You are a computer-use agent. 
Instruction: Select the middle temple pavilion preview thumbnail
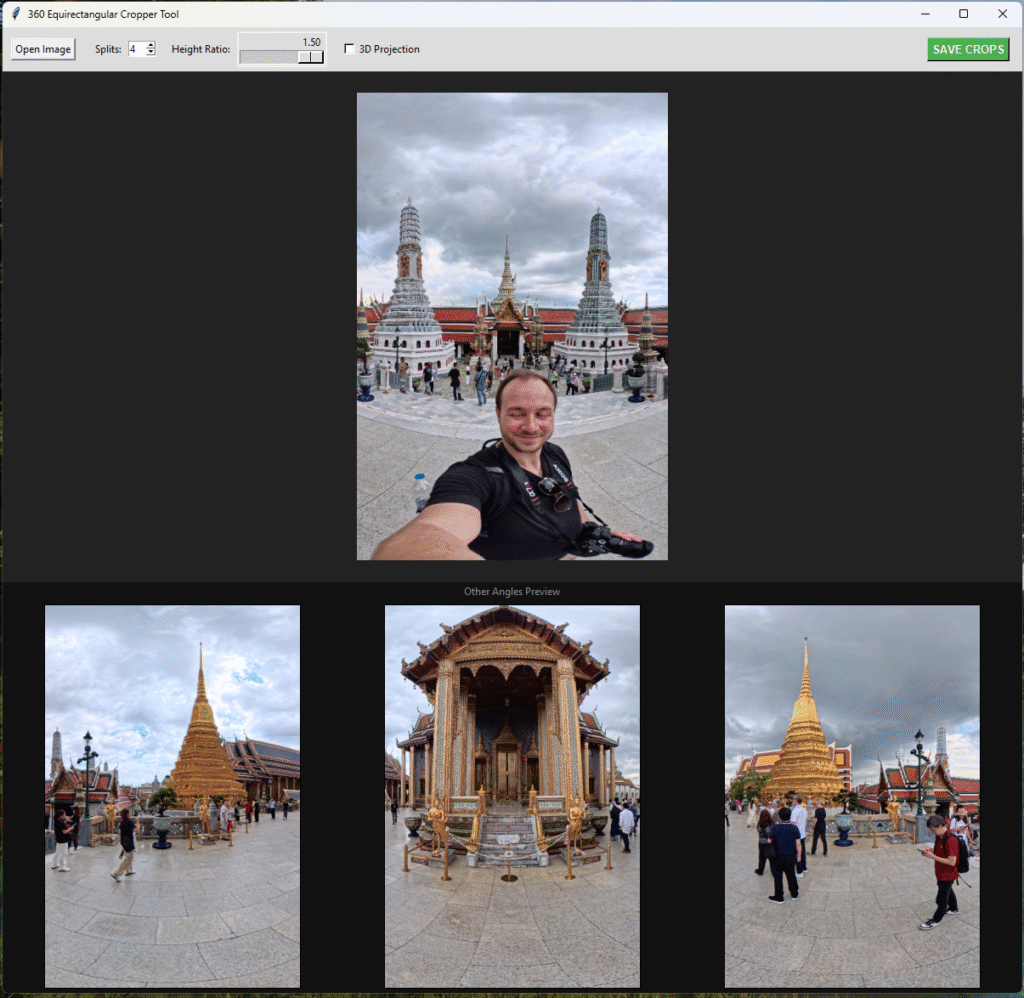point(512,796)
